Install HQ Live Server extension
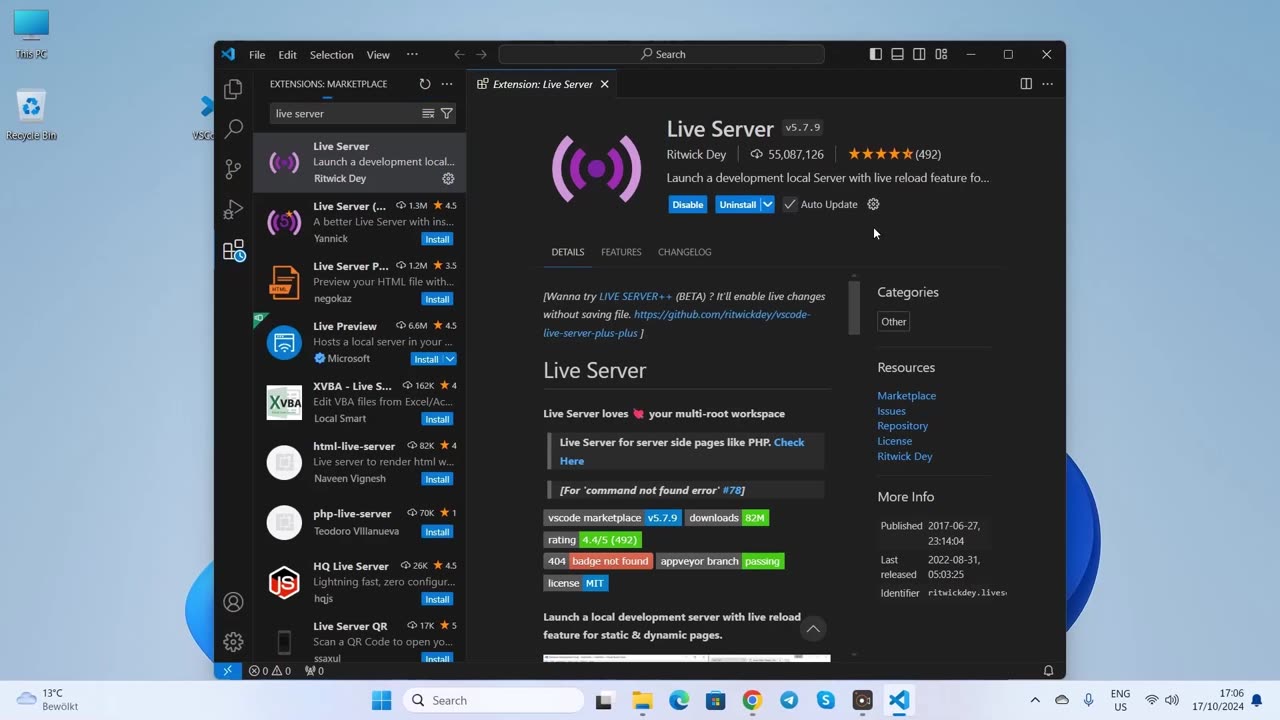The height and width of the screenshot is (720, 1280). tap(437, 599)
